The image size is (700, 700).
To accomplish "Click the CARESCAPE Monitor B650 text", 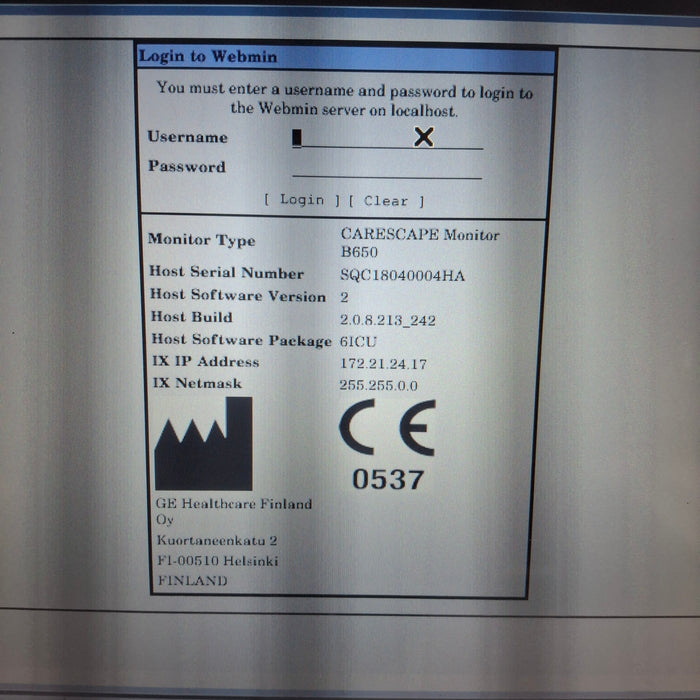I will (419, 243).
